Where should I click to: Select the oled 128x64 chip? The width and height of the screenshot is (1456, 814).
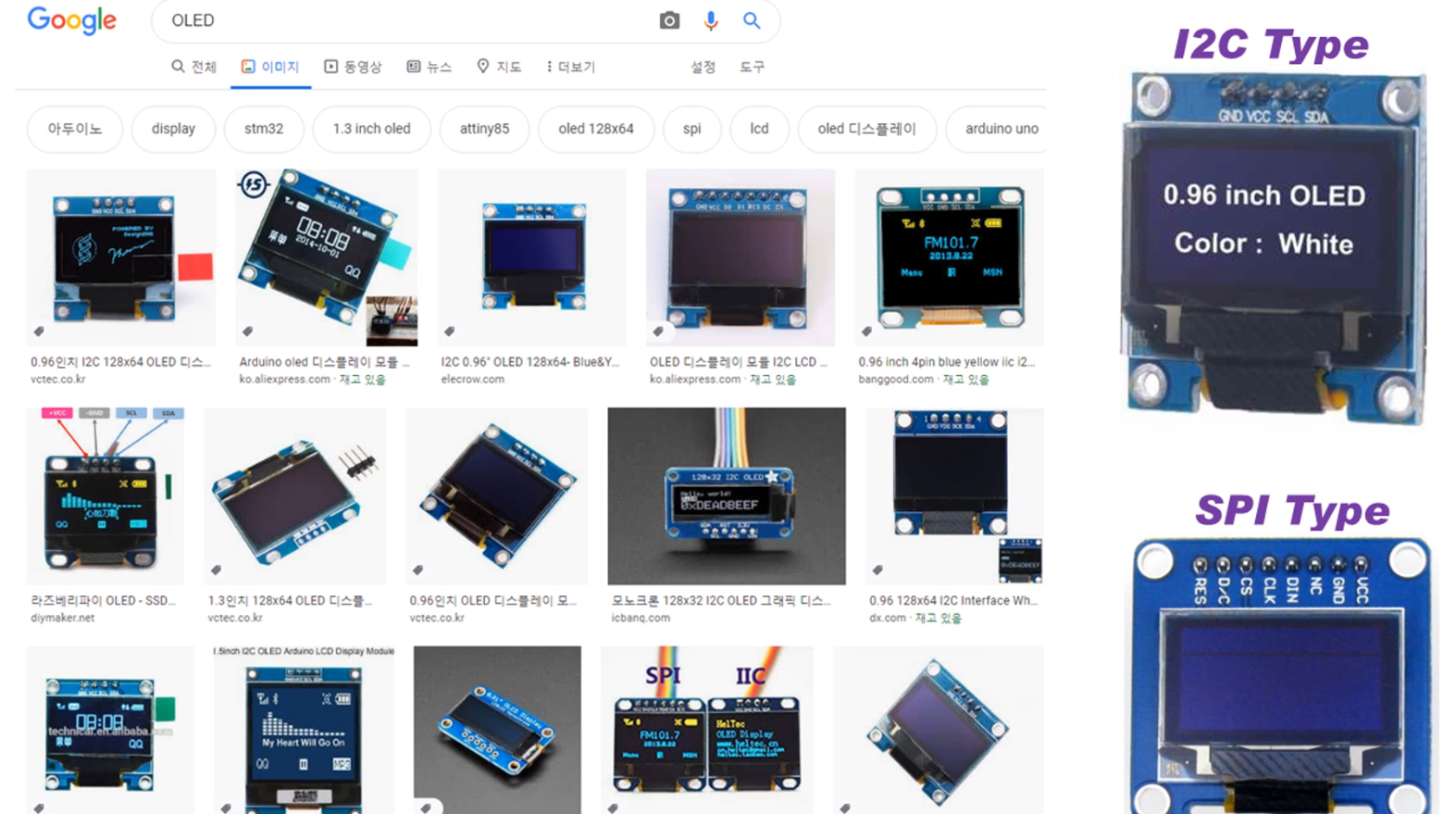tap(596, 129)
